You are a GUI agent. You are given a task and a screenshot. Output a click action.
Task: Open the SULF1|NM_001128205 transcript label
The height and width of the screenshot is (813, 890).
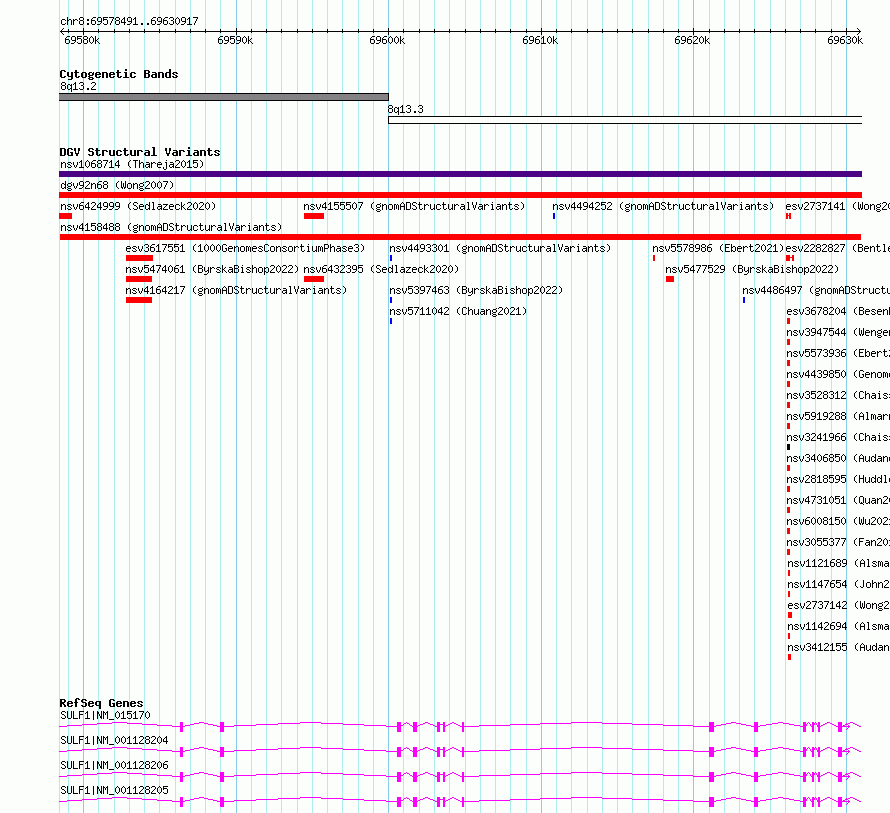tap(114, 790)
